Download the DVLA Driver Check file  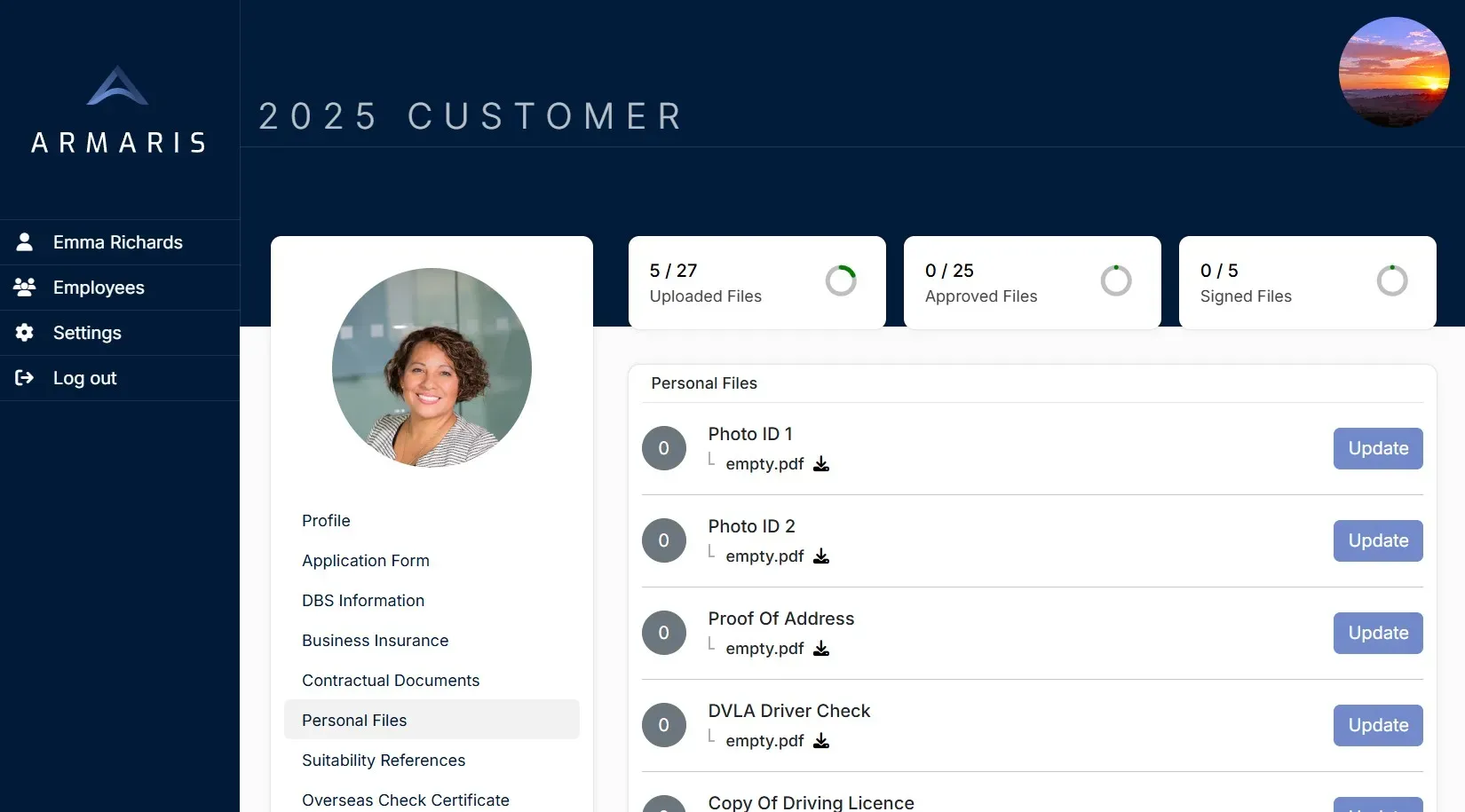(x=821, y=741)
